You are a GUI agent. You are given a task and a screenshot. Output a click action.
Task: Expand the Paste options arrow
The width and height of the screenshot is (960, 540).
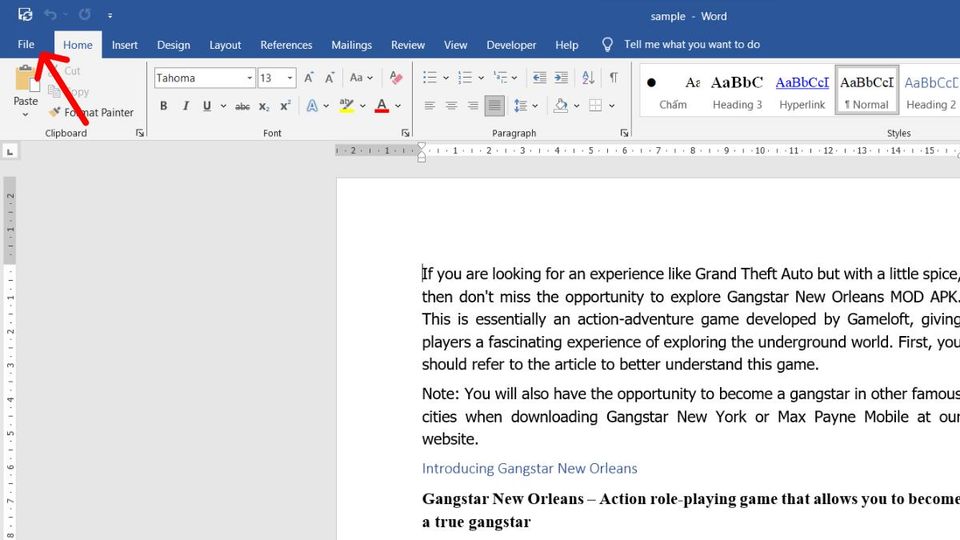[x=25, y=114]
